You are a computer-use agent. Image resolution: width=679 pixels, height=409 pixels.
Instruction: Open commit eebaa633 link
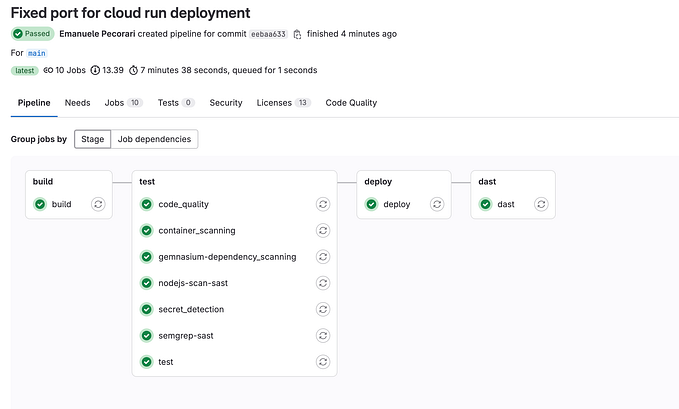pos(268,34)
